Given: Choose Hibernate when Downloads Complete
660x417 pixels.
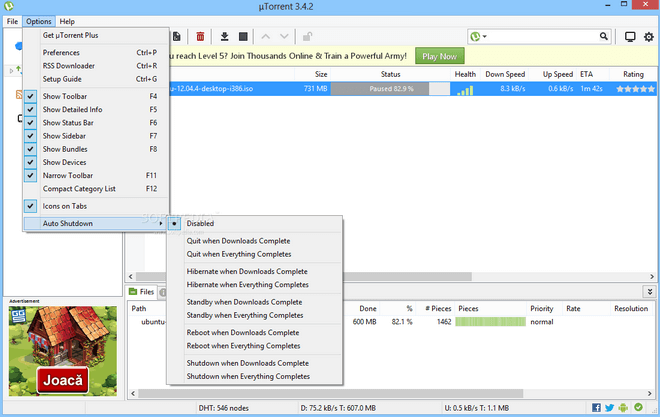Looking at the screenshot, I should coord(247,271).
